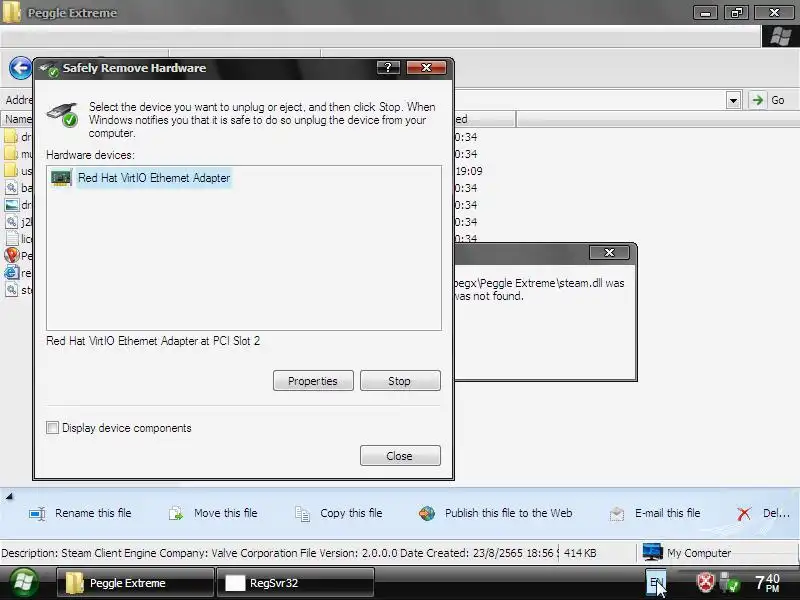Rename this file task link

point(93,513)
